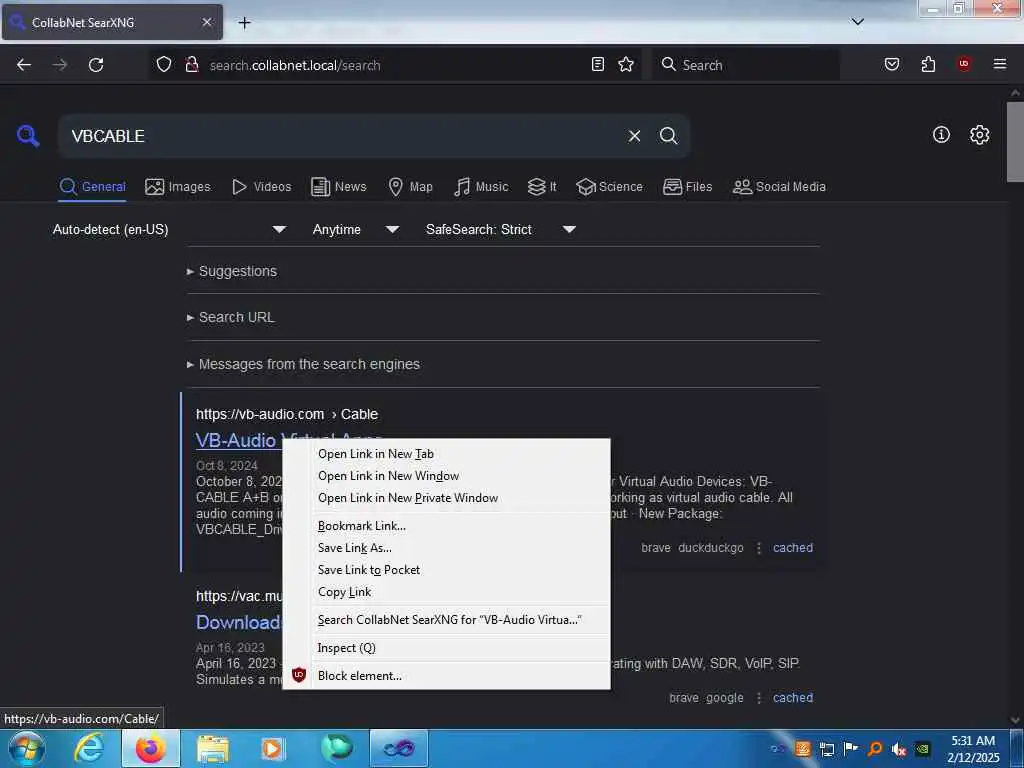Toggle reader view icon in address bar
Image resolution: width=1024 pixels, height=768 pixels.
coord(598,64)
